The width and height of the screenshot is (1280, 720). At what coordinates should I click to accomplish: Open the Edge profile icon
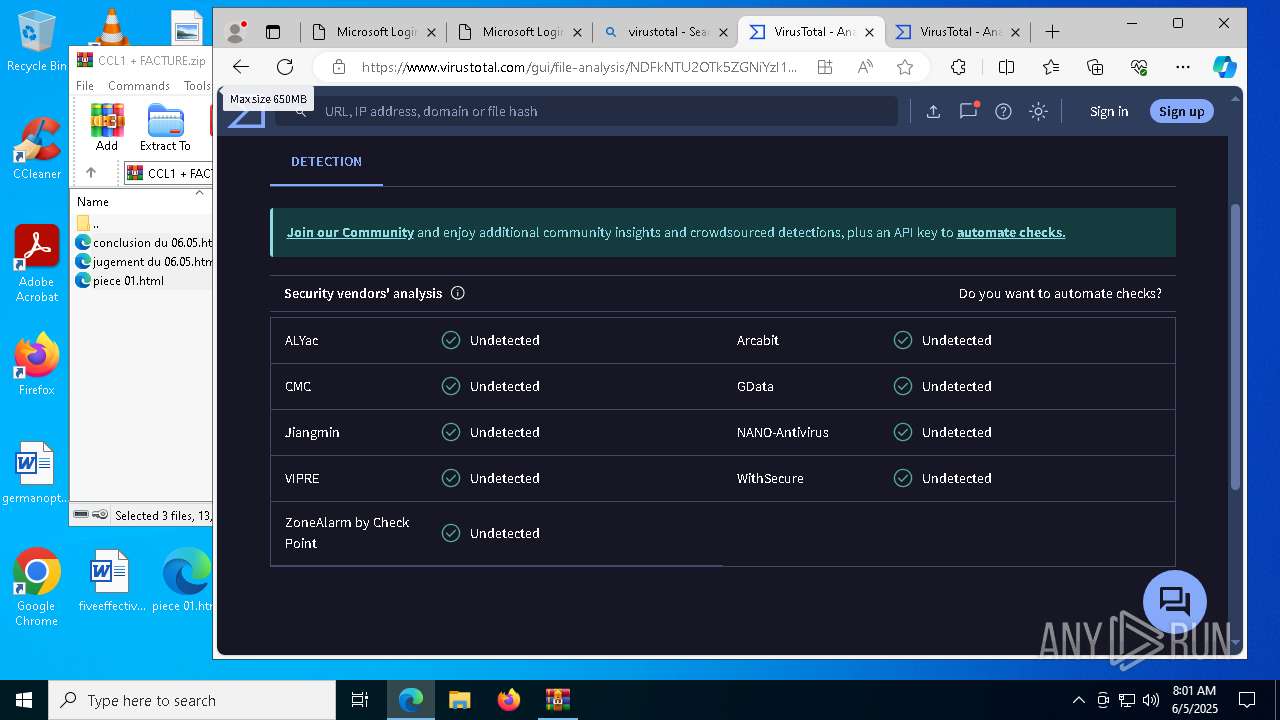tap(236, 32)
